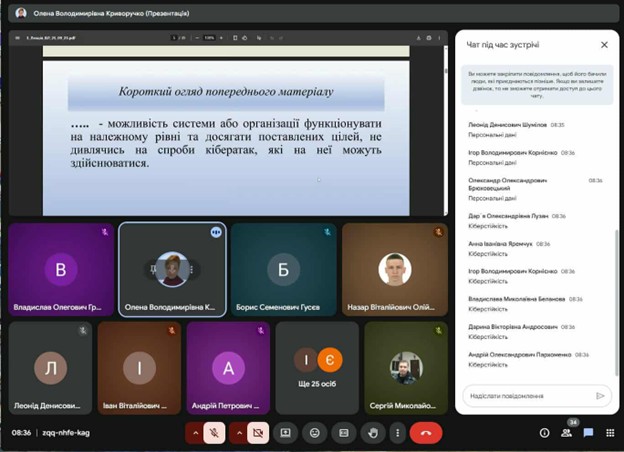Click the red leave call button

426,433
